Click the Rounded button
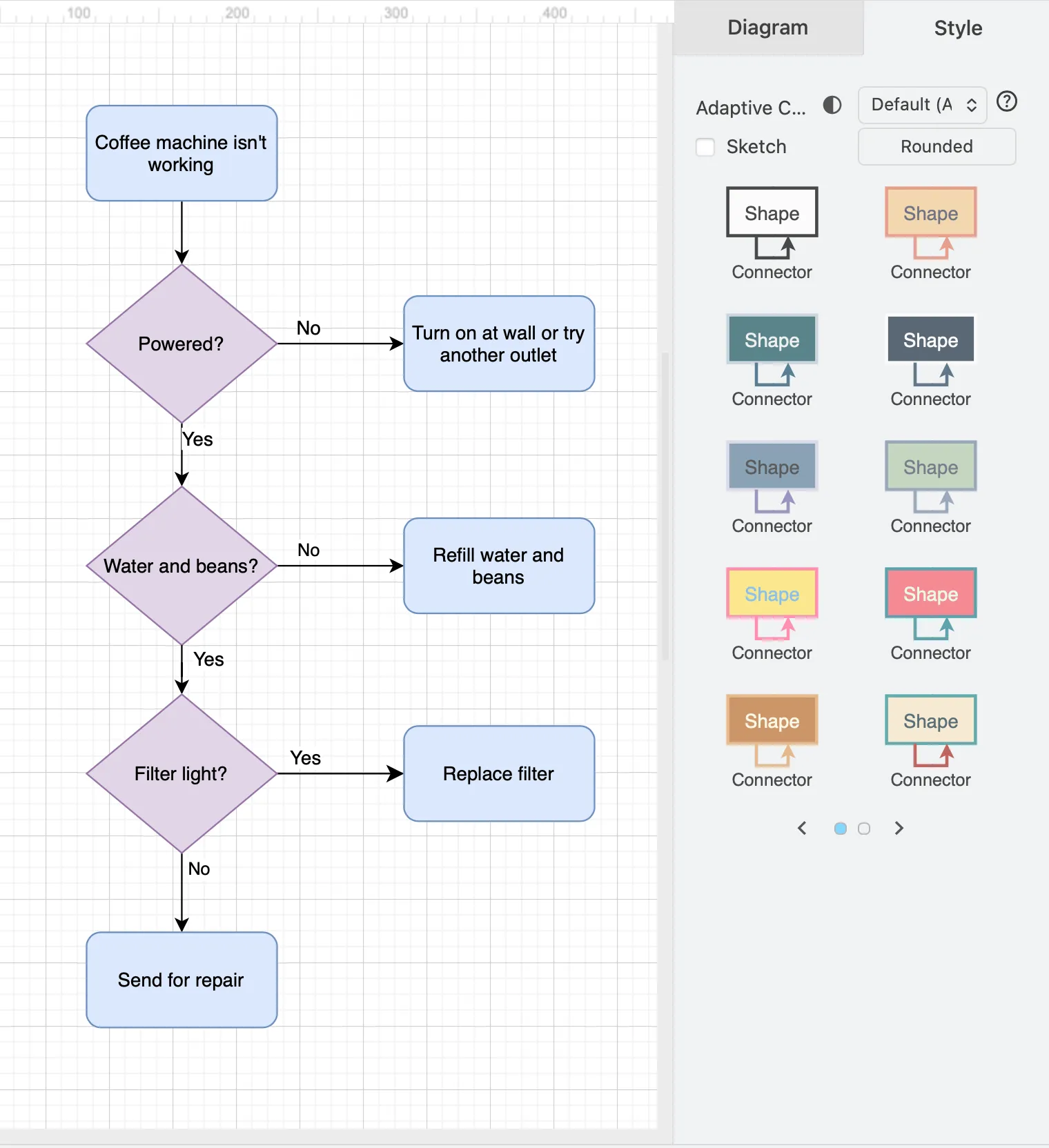The width and height of the screenshot is (1049, 1148). pos(937,146)
